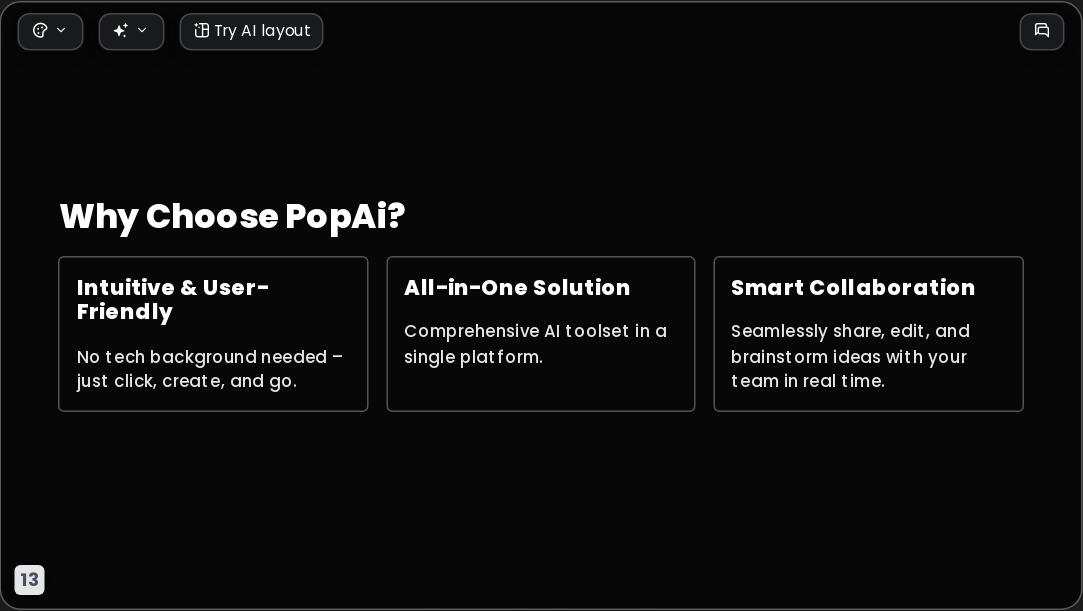Select the Smart Collaboration card box
The width and height of the screenshot is (1083, 611).
click(868, 334)
